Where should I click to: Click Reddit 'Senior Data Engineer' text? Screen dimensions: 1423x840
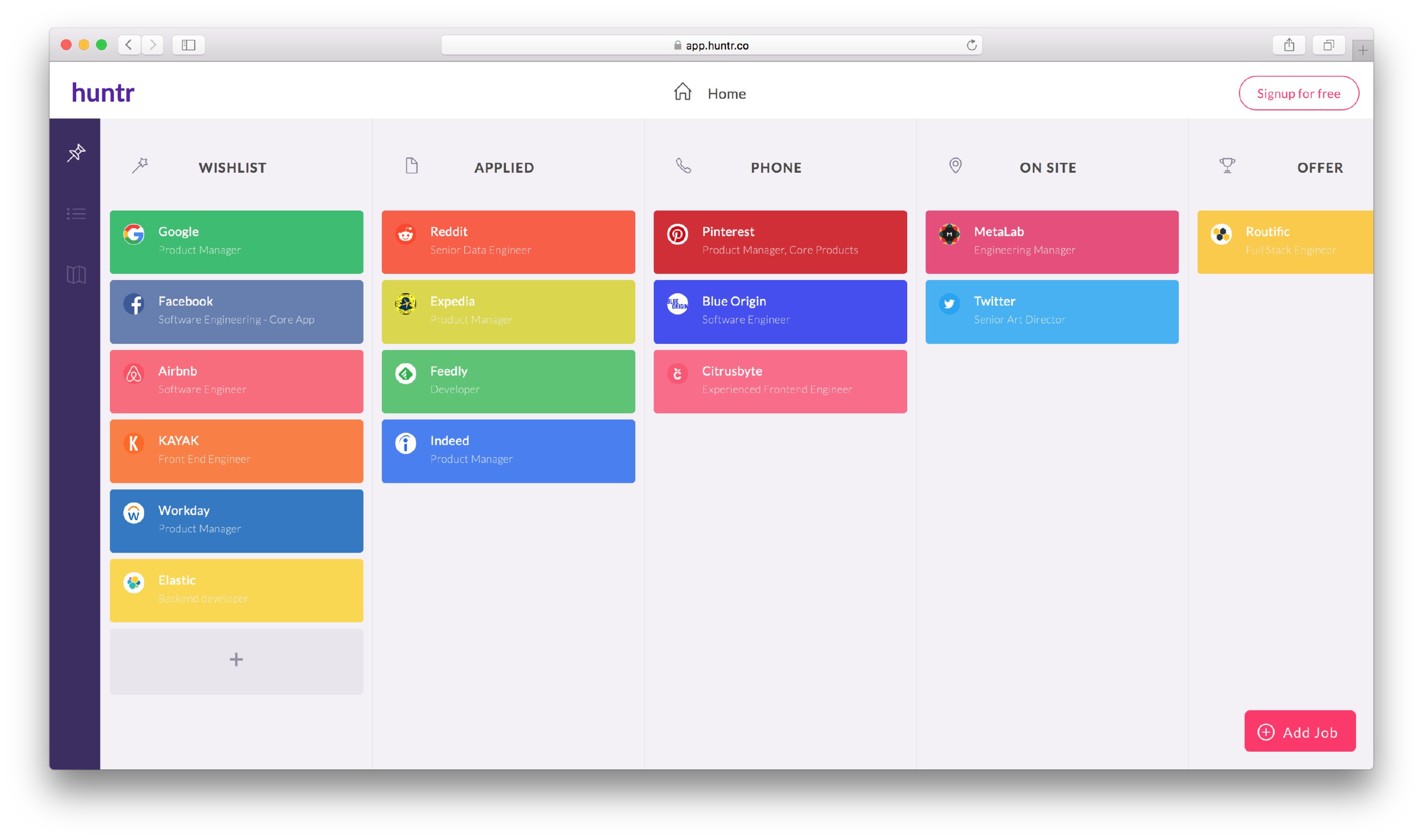480,250
